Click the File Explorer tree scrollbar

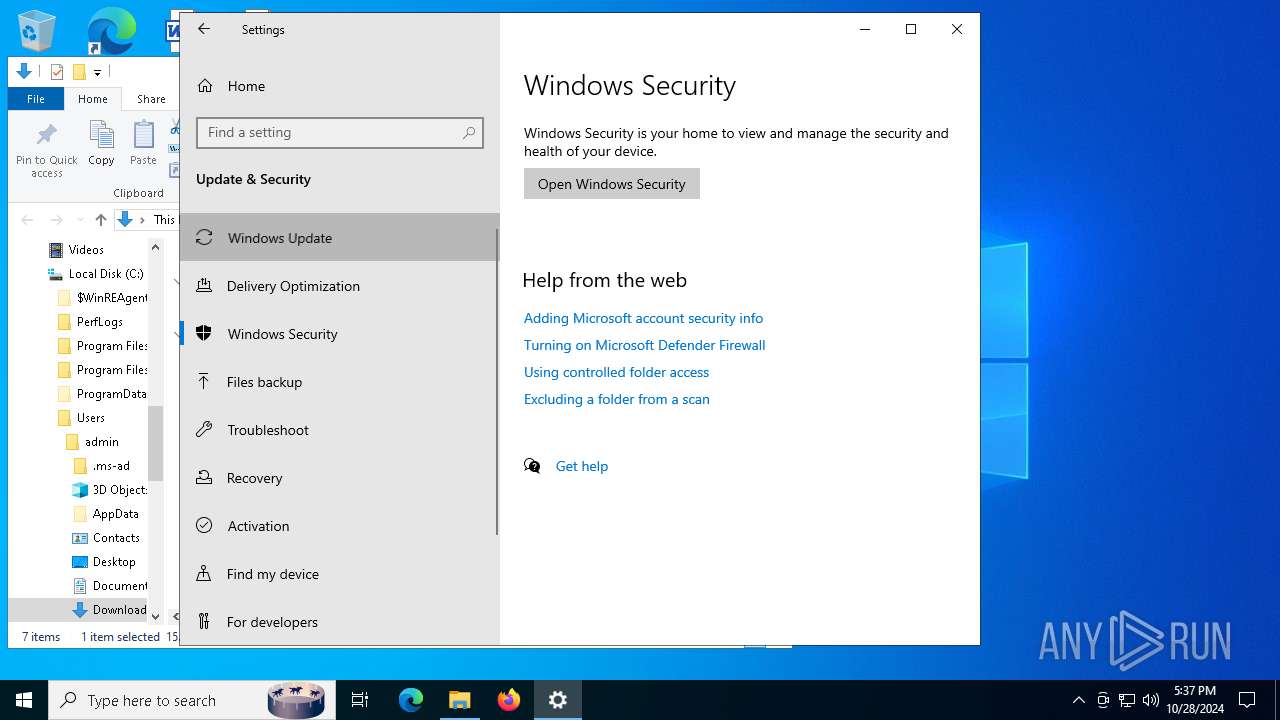[x=155, y=443]
